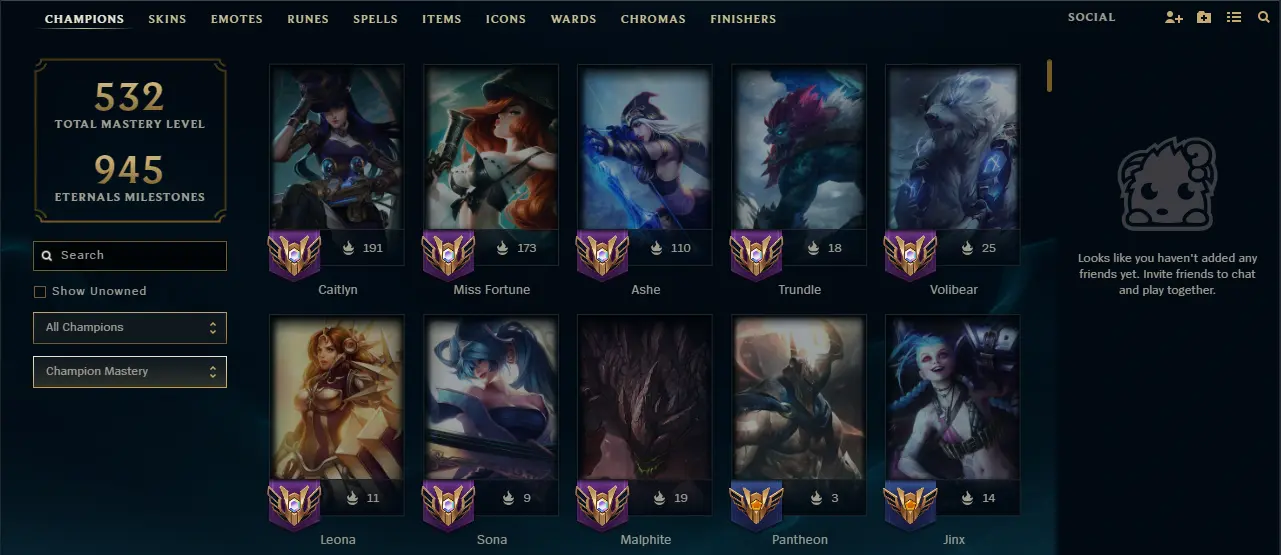This screenshot has width=1281, height=555.
Task: Click the poro mascot icon in social panel
Action: 1167,185
